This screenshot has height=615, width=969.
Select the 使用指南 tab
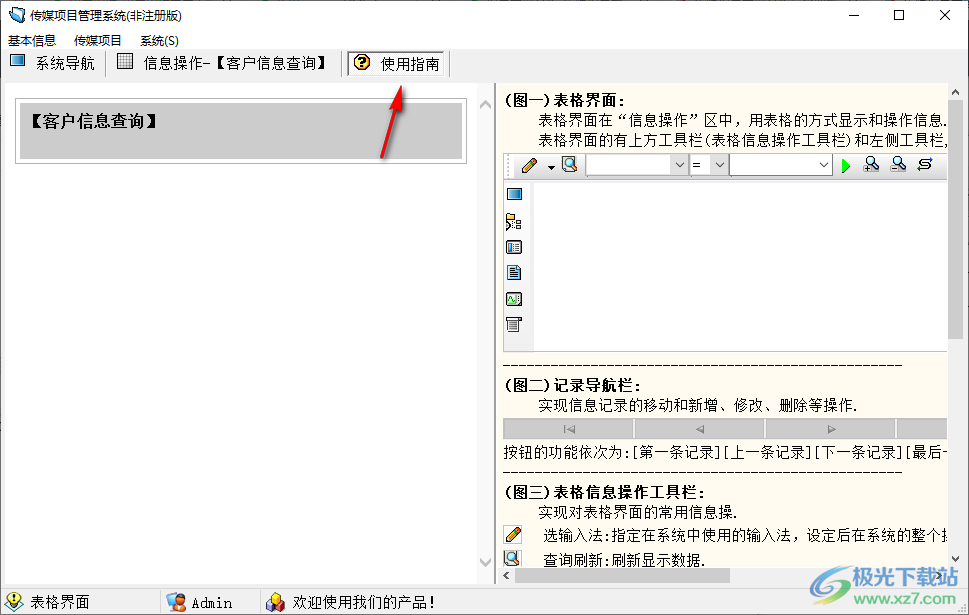398,64
